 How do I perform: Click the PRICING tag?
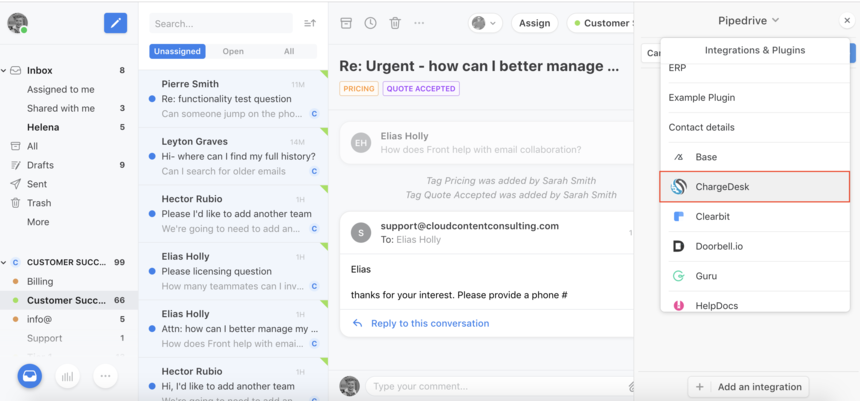coord(359,88)
